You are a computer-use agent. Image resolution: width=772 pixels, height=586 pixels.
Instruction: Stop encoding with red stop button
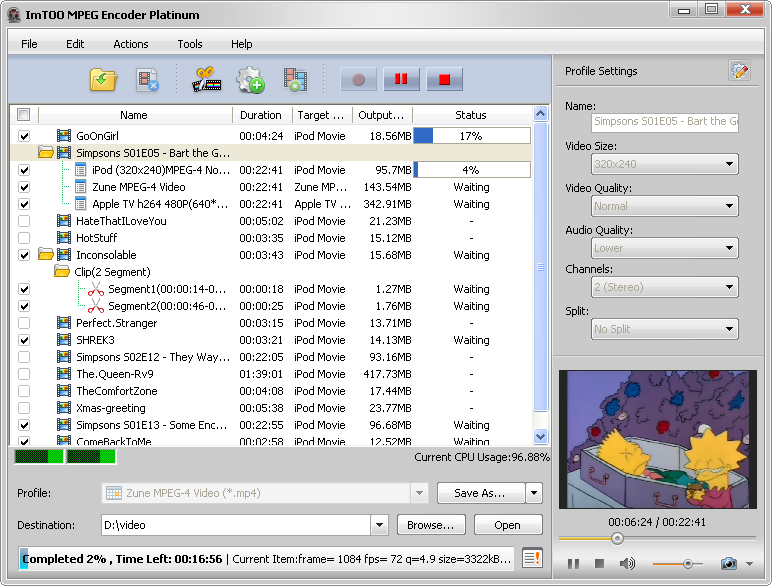pos(444,79)
